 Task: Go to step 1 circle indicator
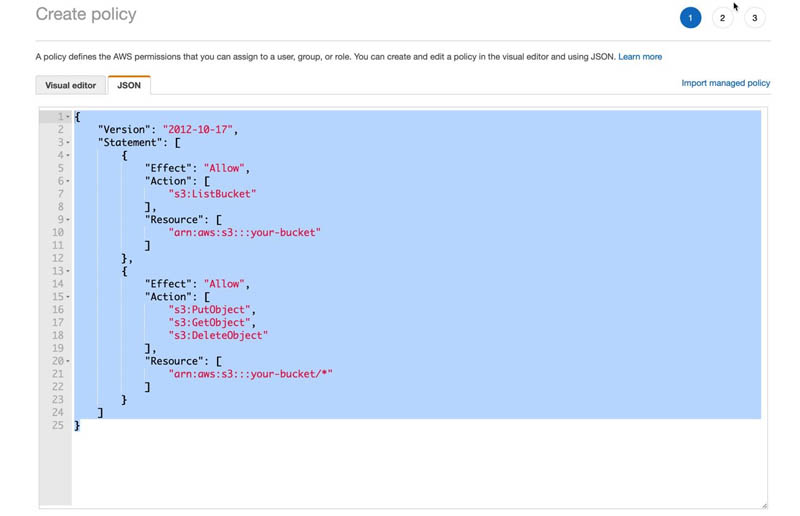pyautogui.click(x=690, y=18)
